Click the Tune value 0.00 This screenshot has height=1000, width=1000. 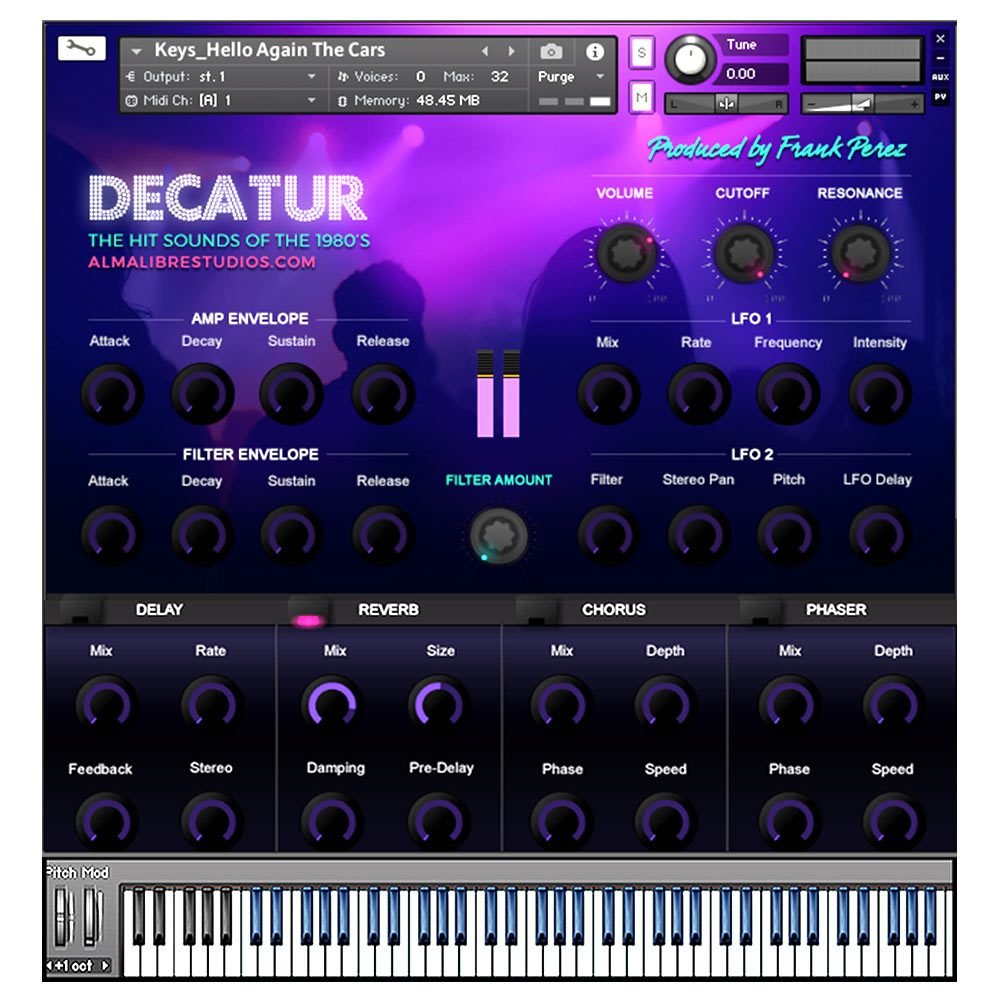tap(740, 74)
